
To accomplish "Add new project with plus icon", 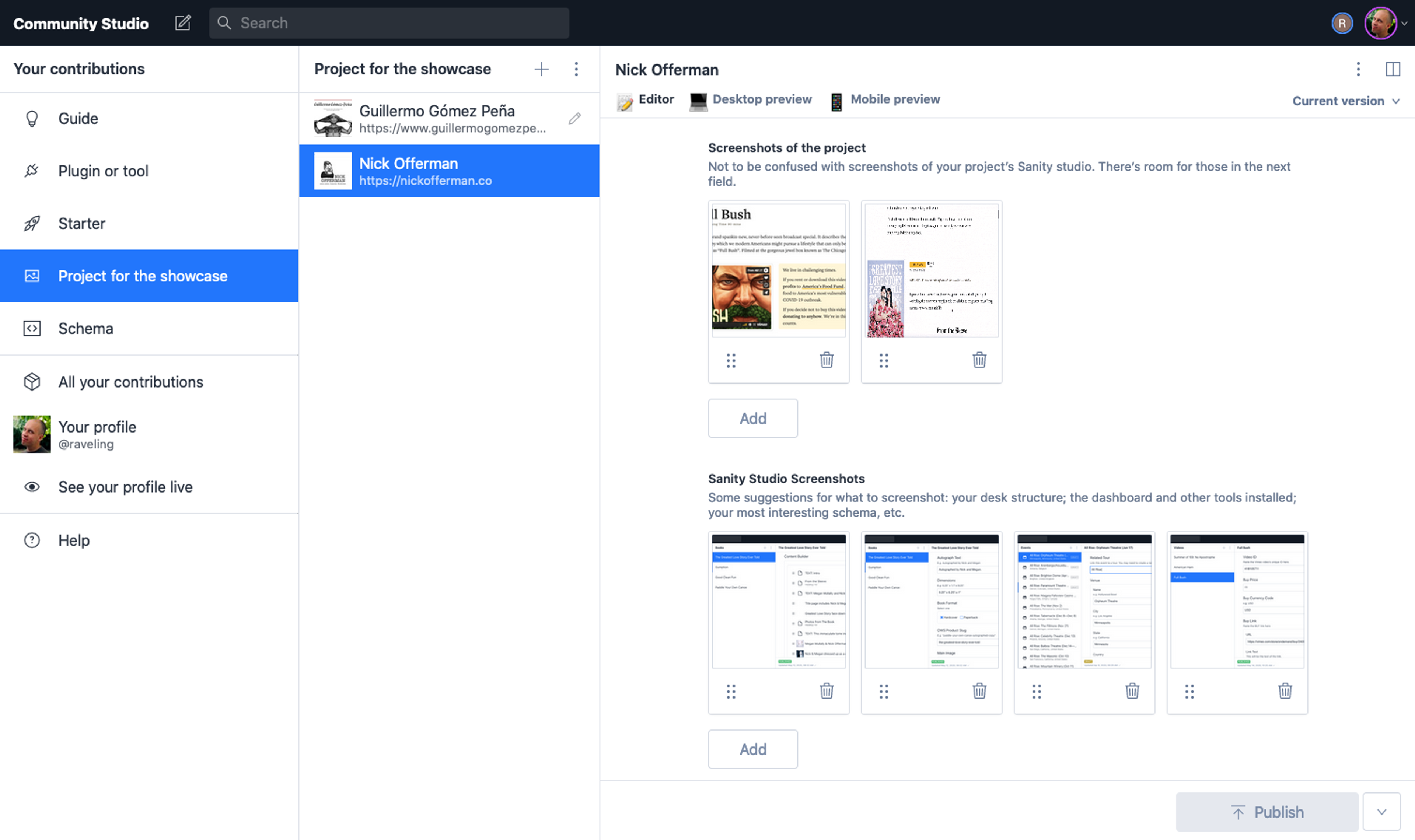I will click(x=541, y=69).
